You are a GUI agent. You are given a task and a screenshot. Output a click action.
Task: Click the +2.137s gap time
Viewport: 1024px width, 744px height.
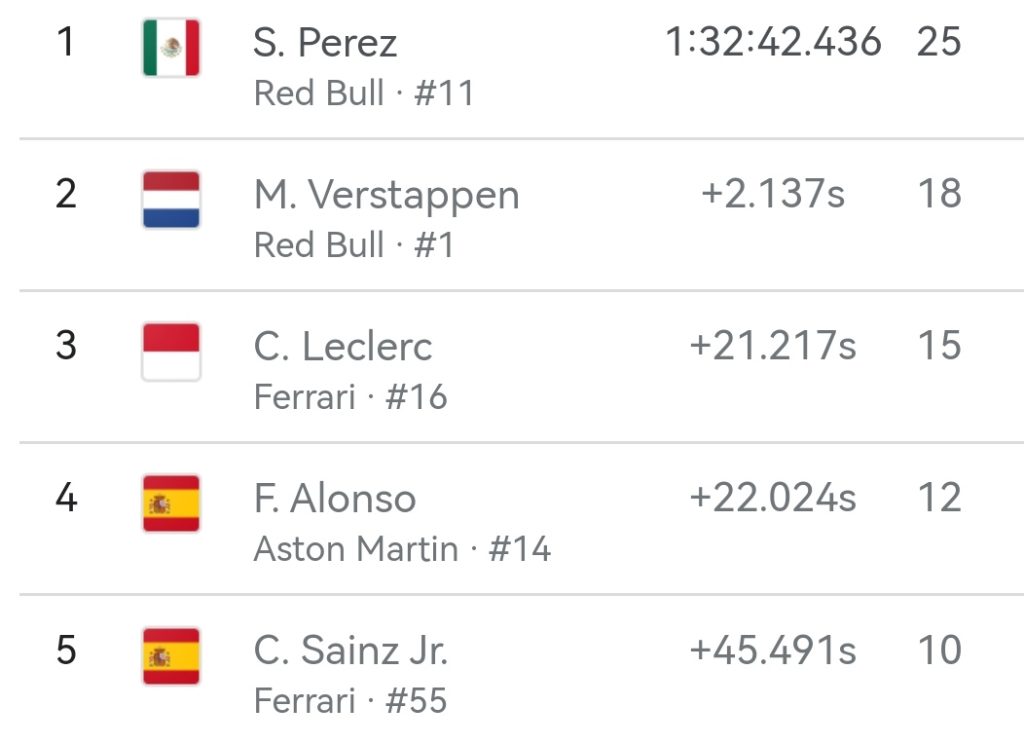(x=773, y=194)
